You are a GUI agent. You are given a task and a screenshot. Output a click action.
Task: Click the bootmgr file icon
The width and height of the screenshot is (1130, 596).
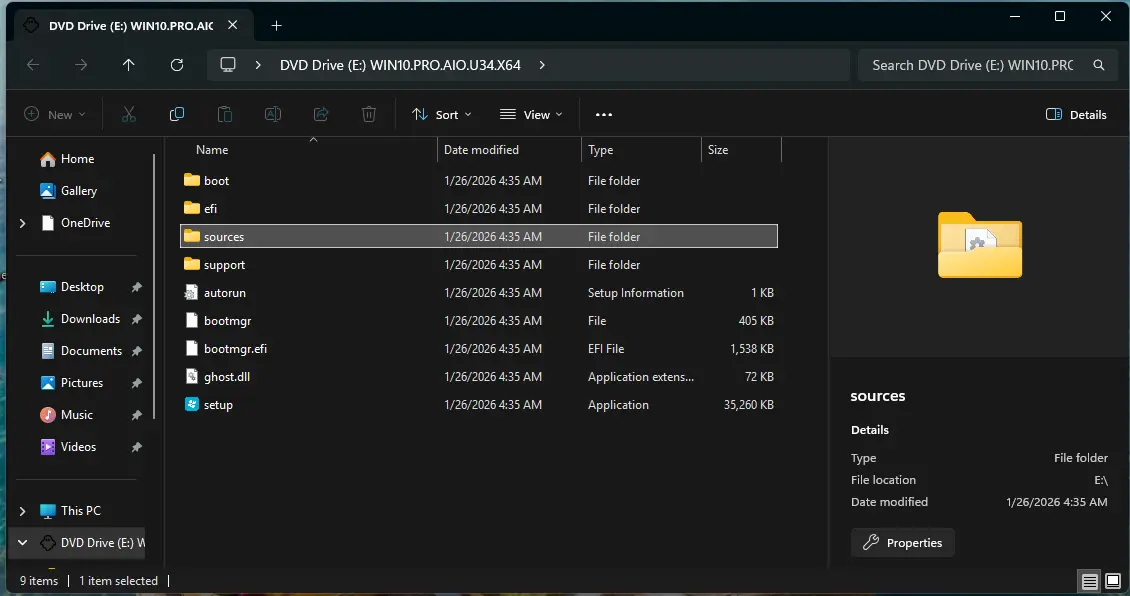coord(191,321)
